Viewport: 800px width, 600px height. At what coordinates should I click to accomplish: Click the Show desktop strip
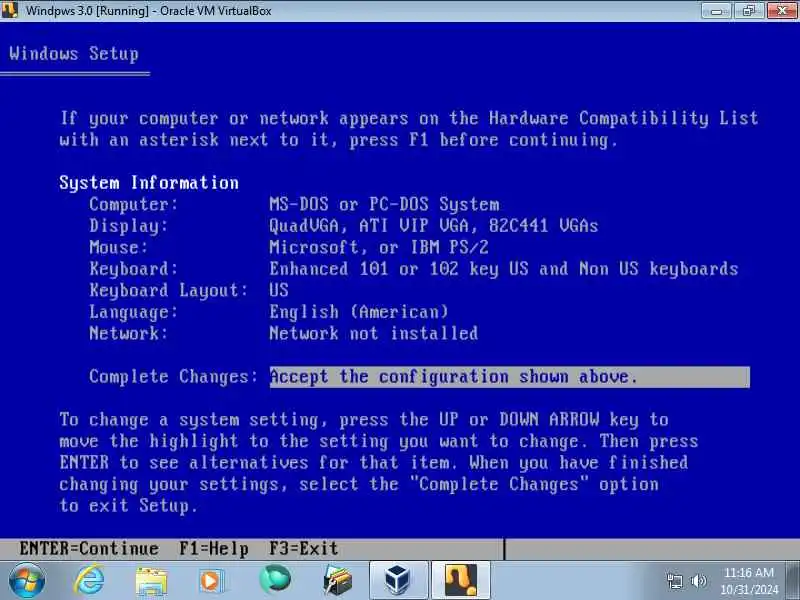point(793,581)
